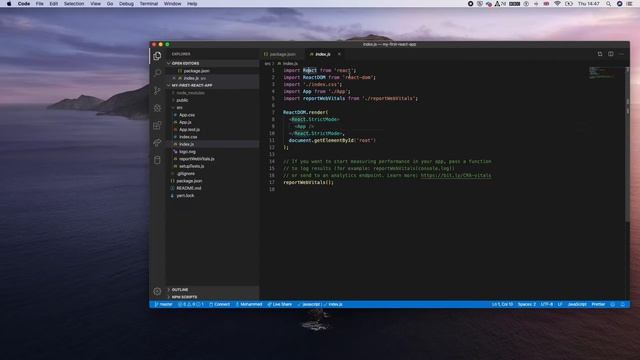Open the Debug menu
This screenshot has width=640, height=360.
pos(126,4)
